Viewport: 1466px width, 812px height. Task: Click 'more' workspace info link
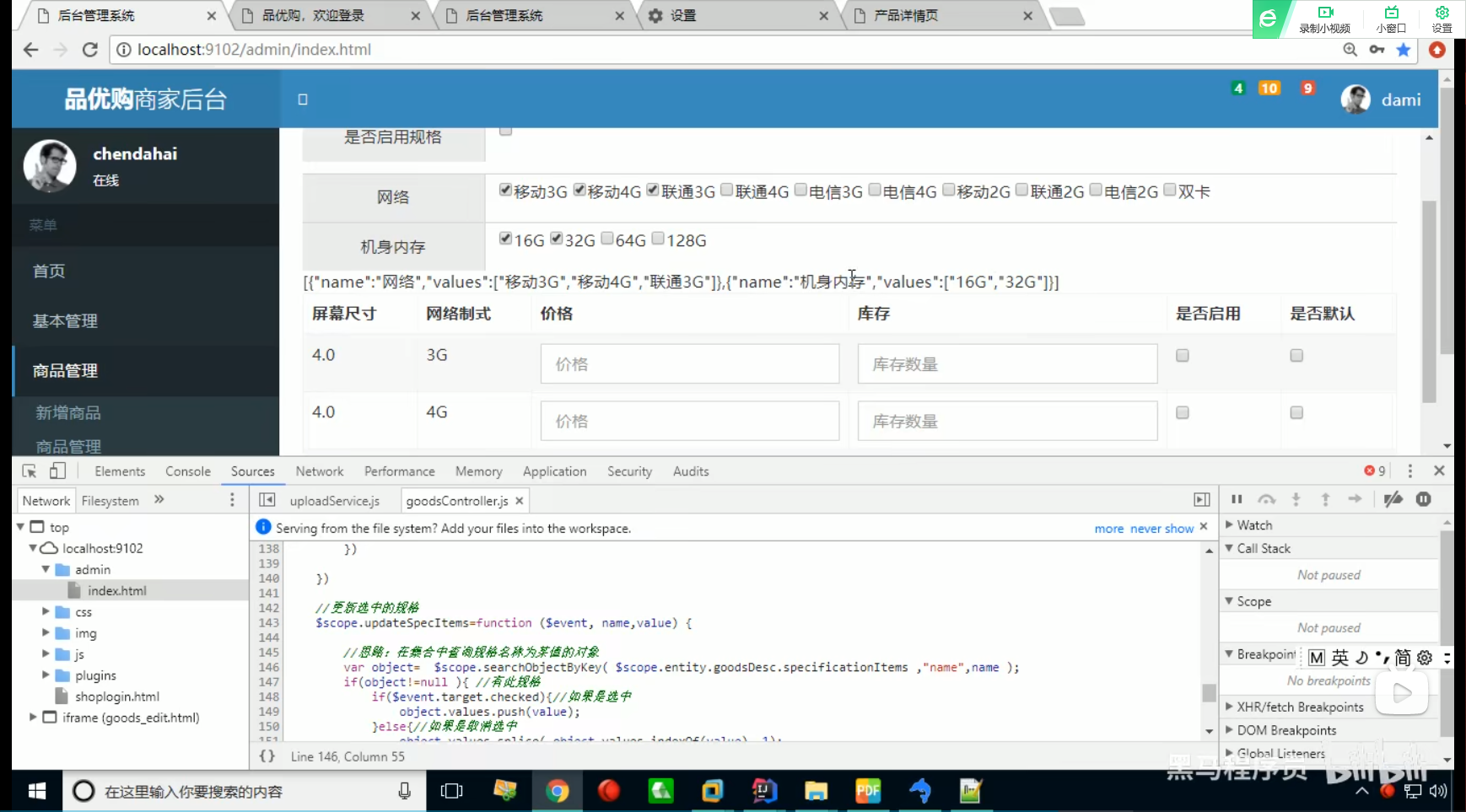1109,529
